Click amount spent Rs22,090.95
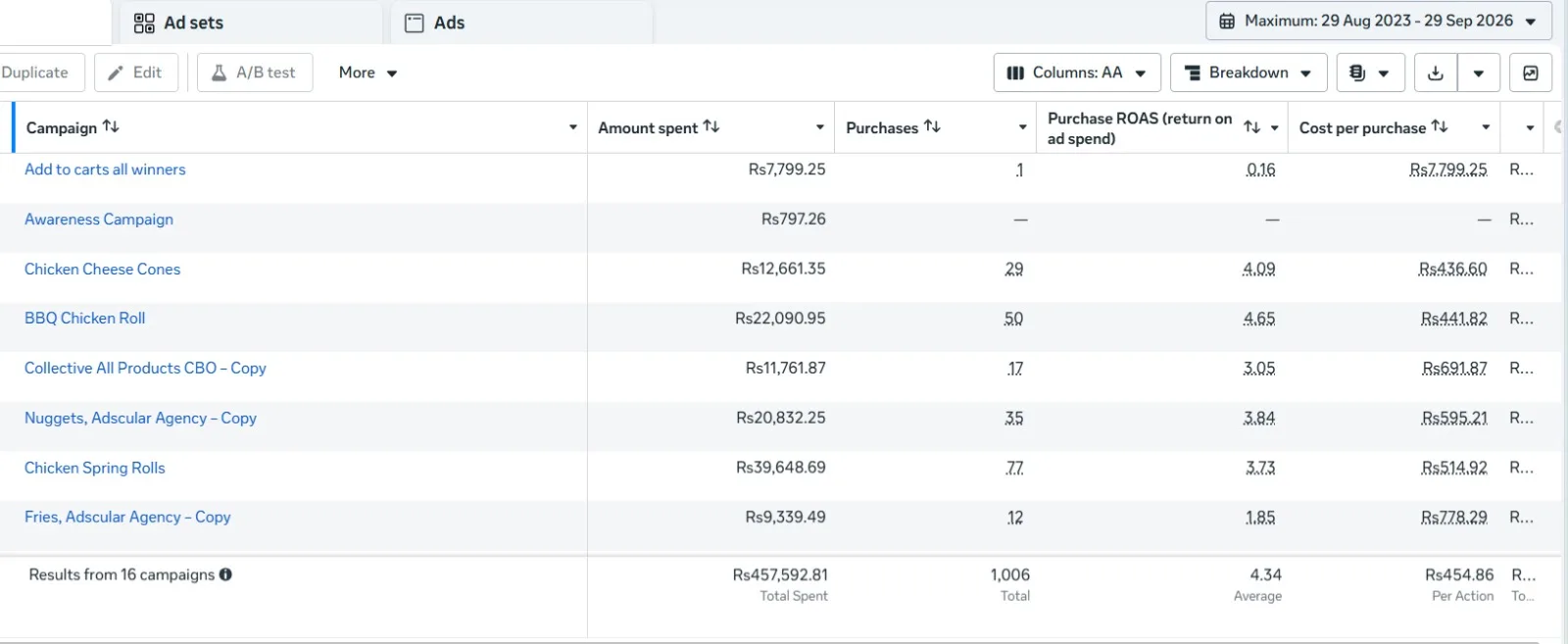Screen dimensions: 1568x644 pos(780,319)
